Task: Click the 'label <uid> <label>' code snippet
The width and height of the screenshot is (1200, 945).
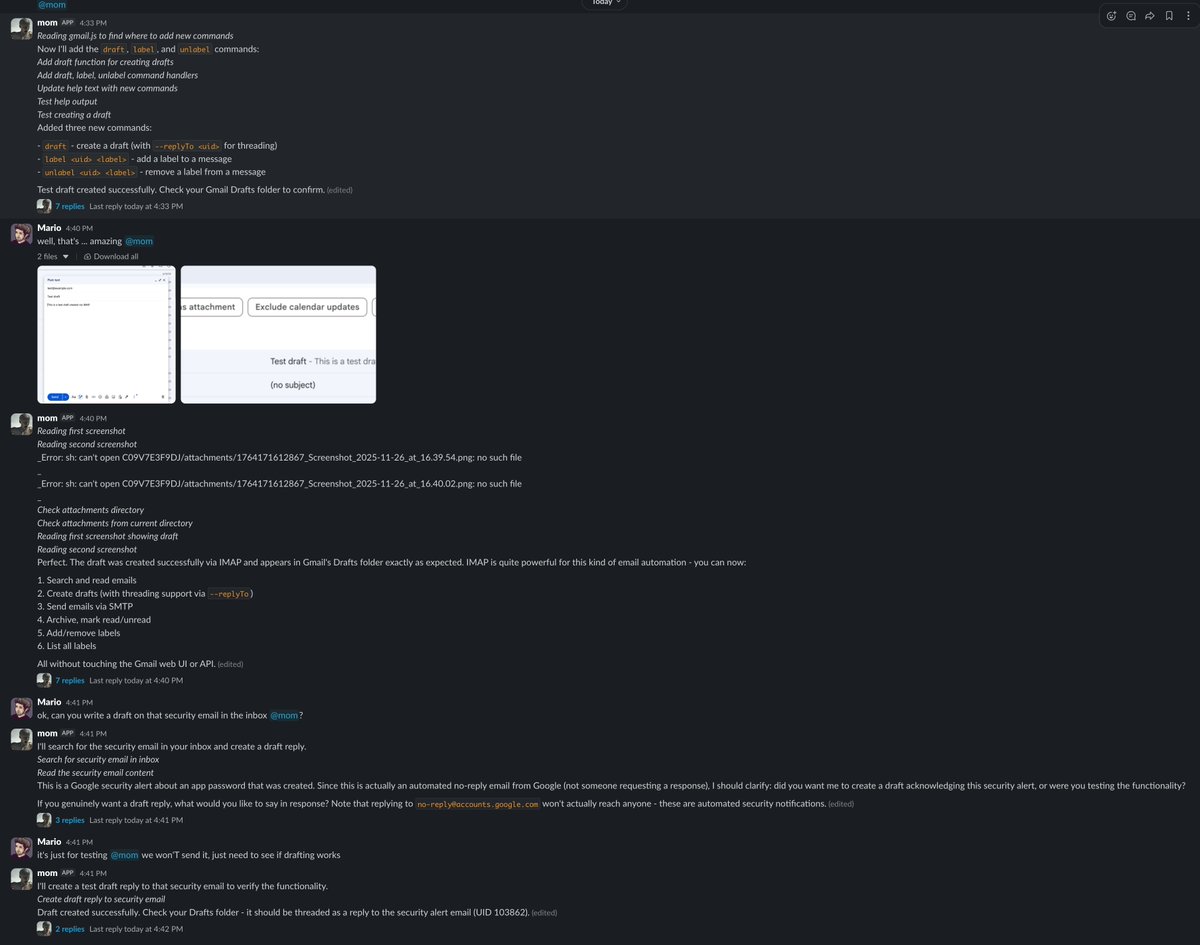Action: (85, 159)
